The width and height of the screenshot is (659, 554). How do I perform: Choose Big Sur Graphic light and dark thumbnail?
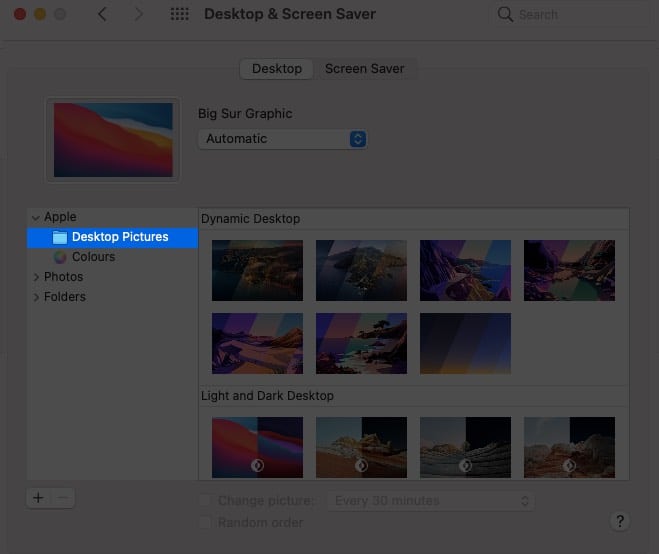point(257,447)
